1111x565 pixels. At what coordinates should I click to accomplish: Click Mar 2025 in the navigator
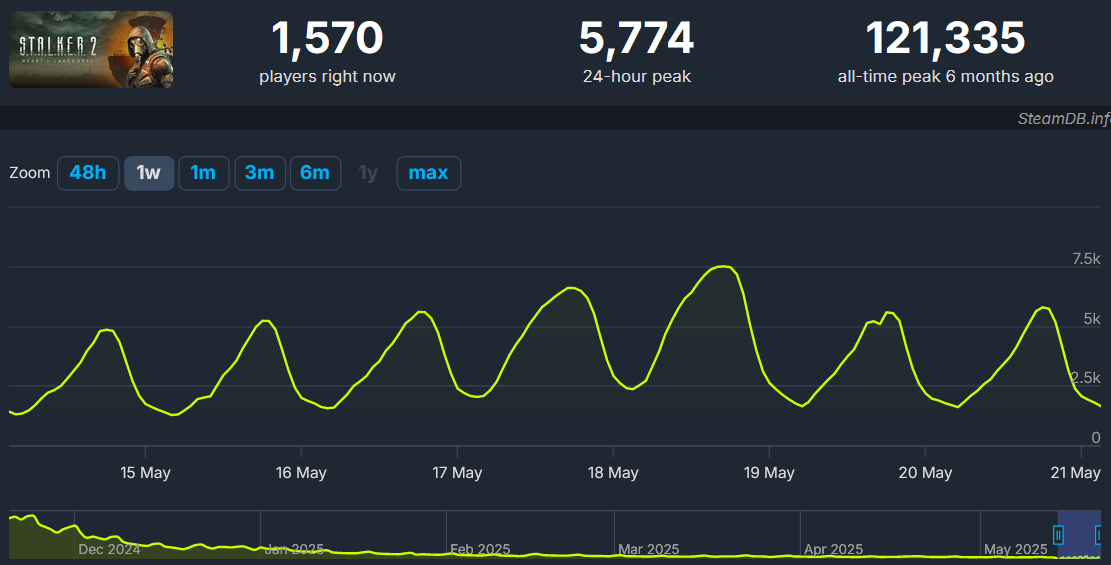[x=648, y=549]
